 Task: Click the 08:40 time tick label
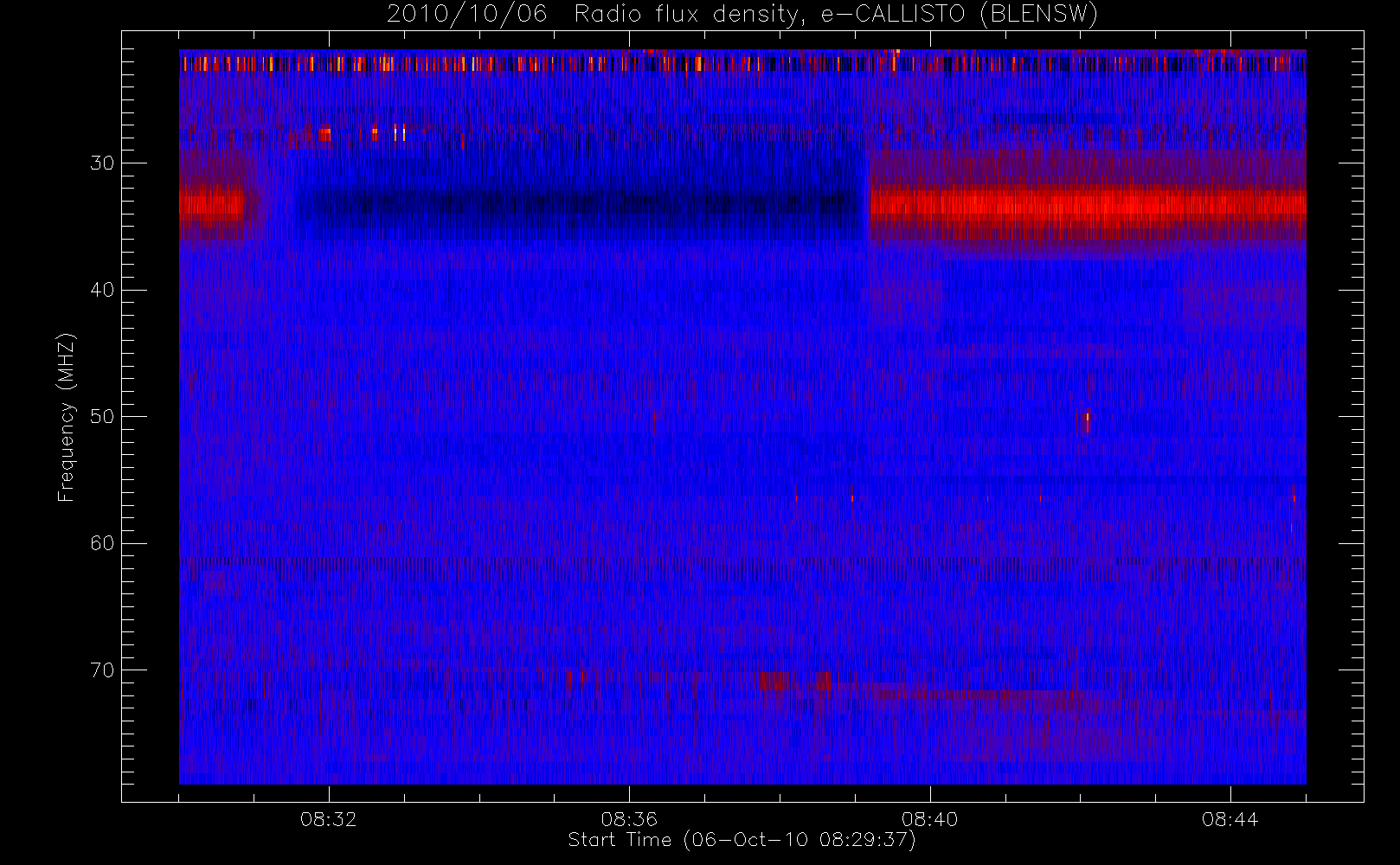coord(929,819)
